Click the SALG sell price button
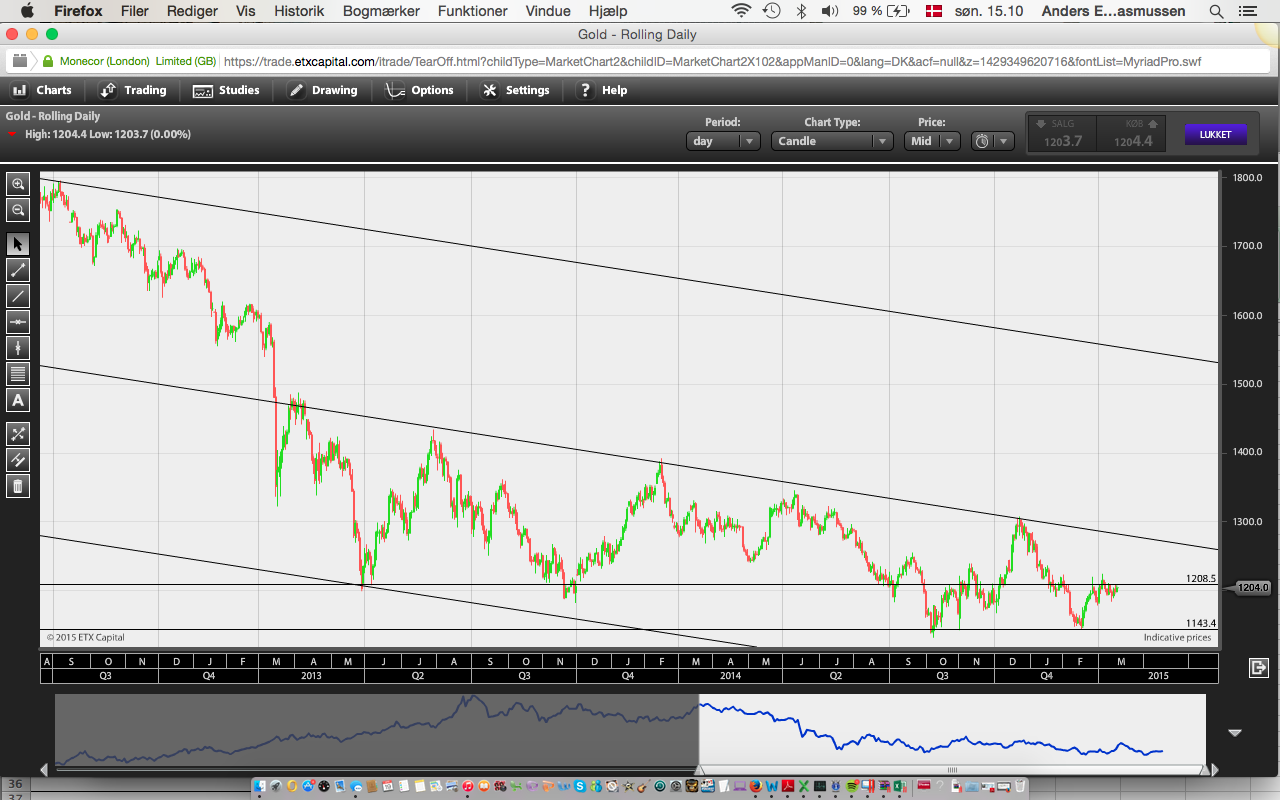1280x800 pixels. [x=1062, y=134]
